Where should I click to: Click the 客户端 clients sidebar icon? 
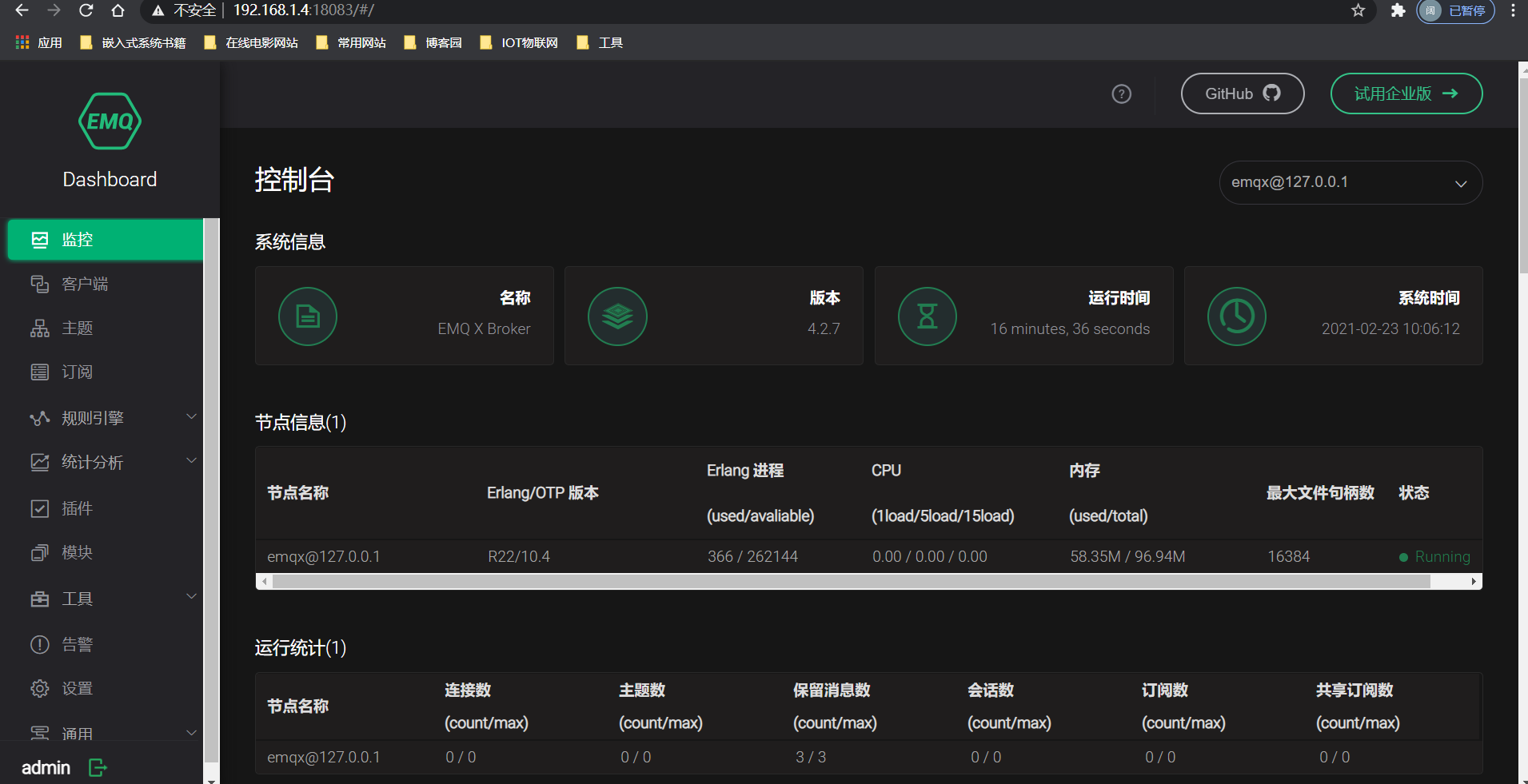coord(40,284)
